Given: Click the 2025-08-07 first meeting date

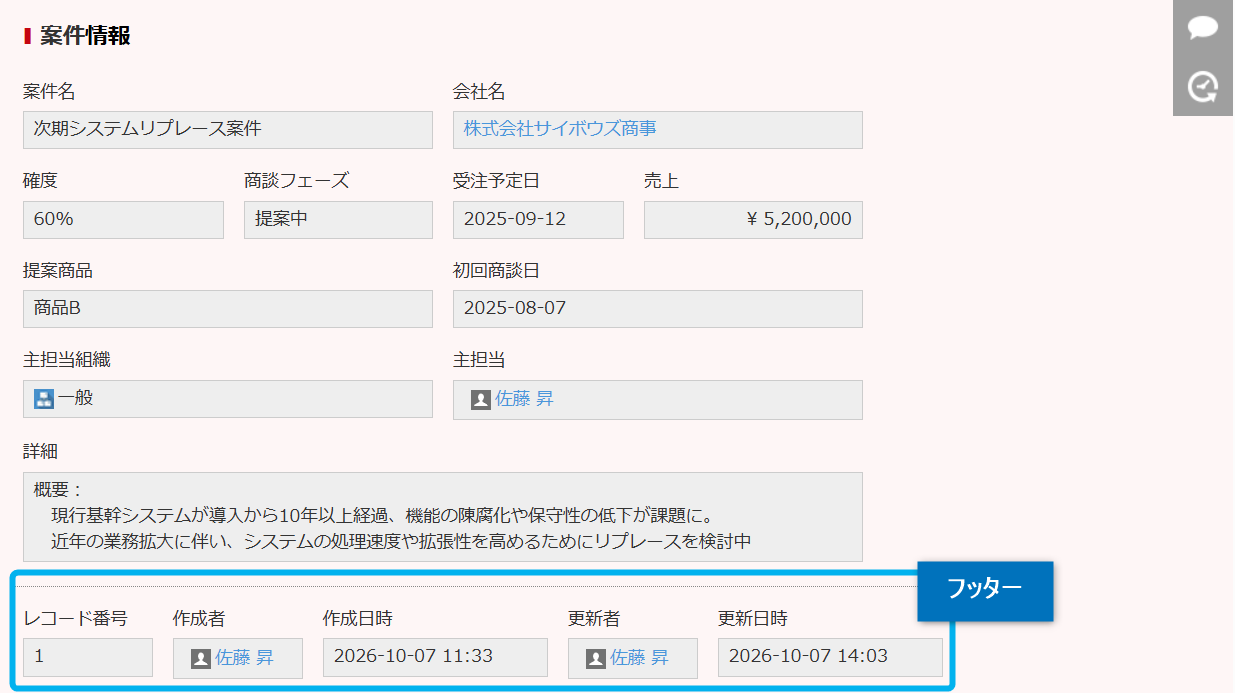Looking at the screenshot, I should click(515, 308).
